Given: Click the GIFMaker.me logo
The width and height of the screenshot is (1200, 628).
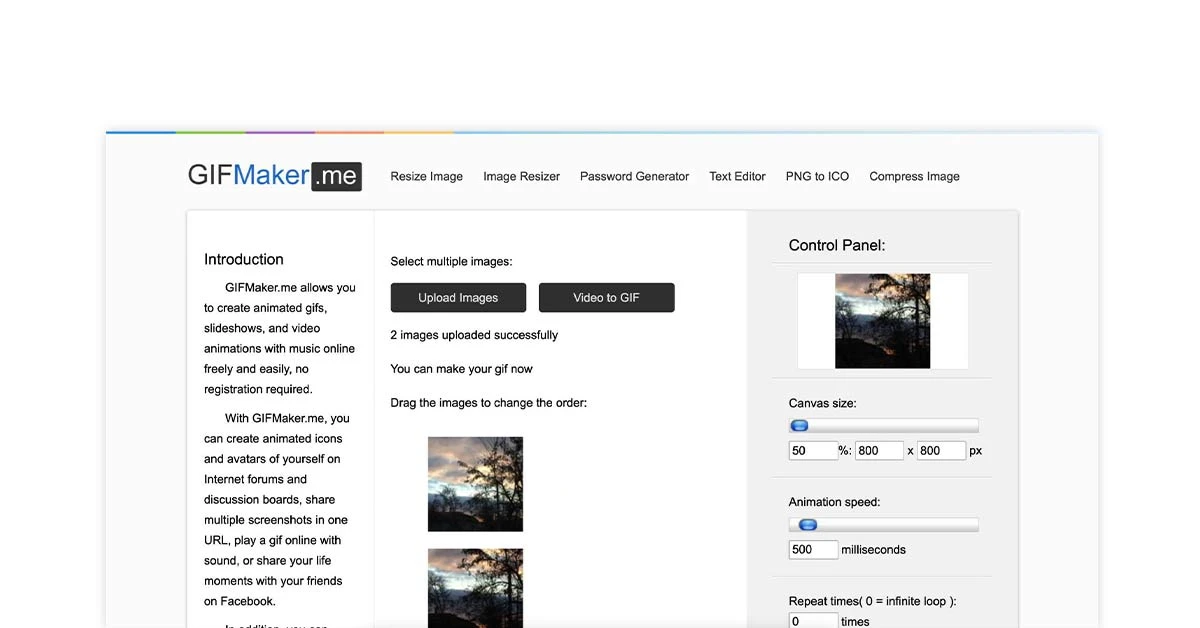Looking at the screenshot, I should pyautogui.click(x=274, y=174).
